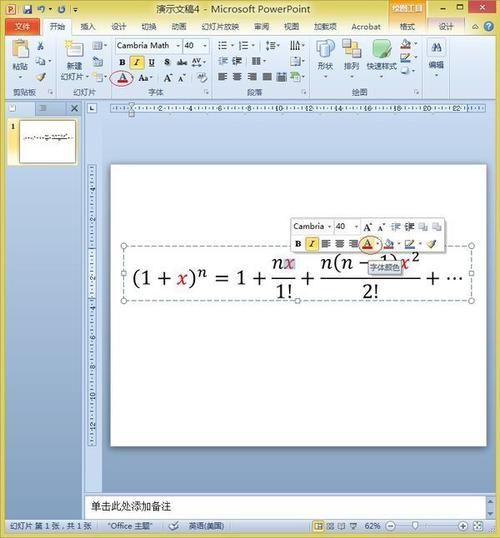Justify paragraph text in ribbon
The width and height of the screenshot is (500, 538).
(267, 77)
